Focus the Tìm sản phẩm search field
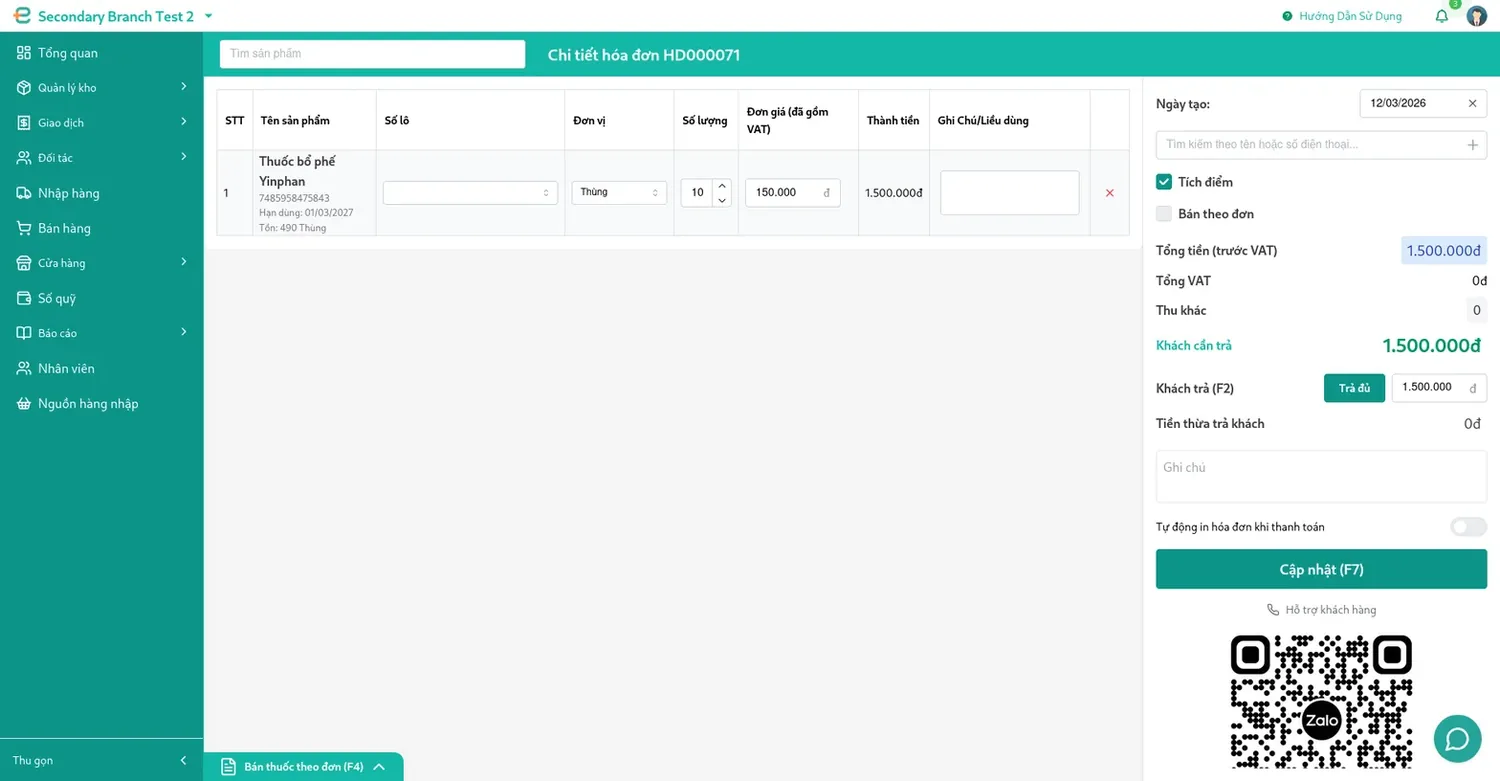Screen dimensions: 1500x781 (372, 54)
